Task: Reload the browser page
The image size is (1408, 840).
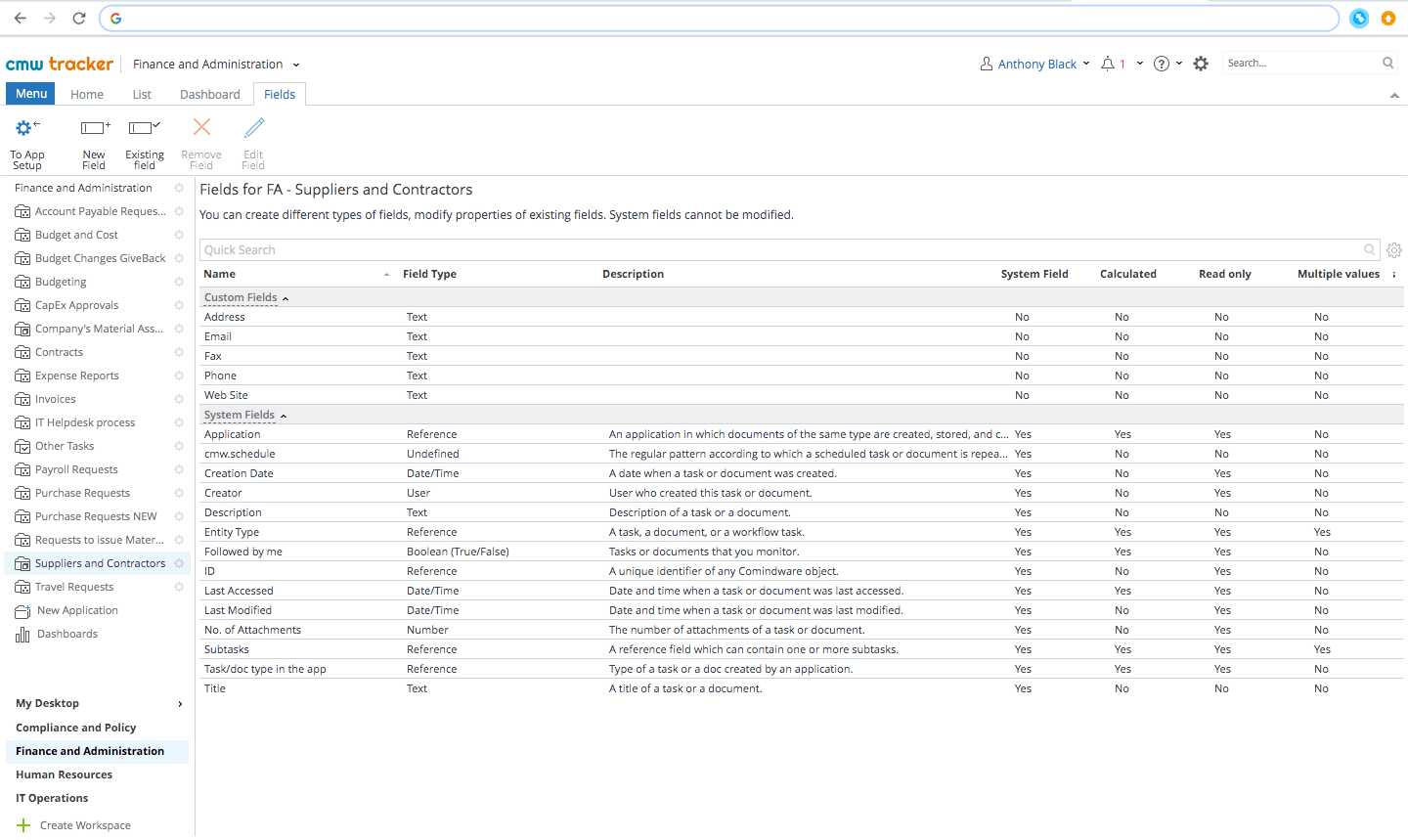Action: (79, 18)
